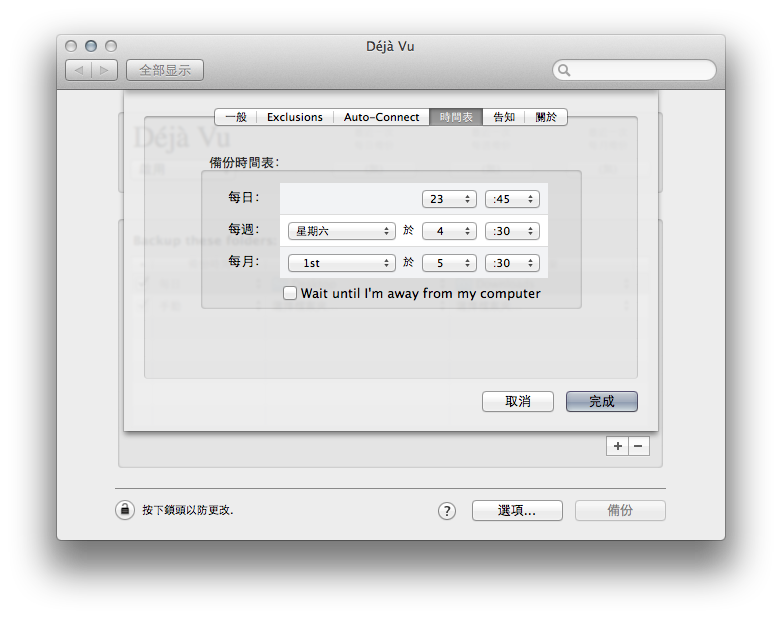Switch to the 關於 tab

546,117
